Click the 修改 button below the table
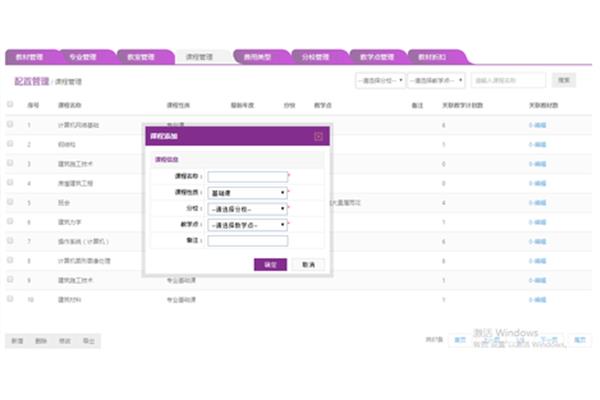The height and width of the screenshot is (400, 600). [x=65, y=341]
